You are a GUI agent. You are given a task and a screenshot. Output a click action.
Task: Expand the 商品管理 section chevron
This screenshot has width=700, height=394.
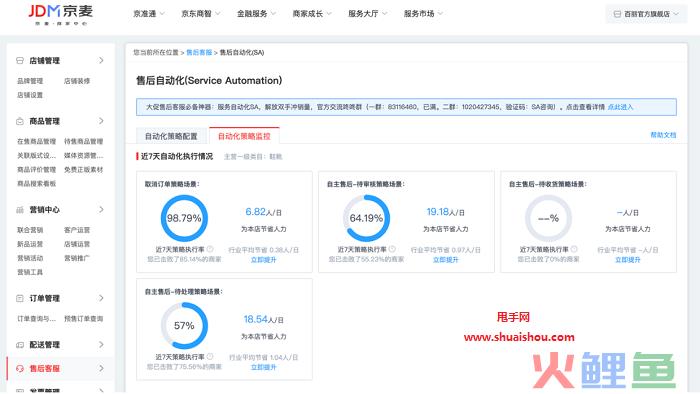click(x=101, y=121)
